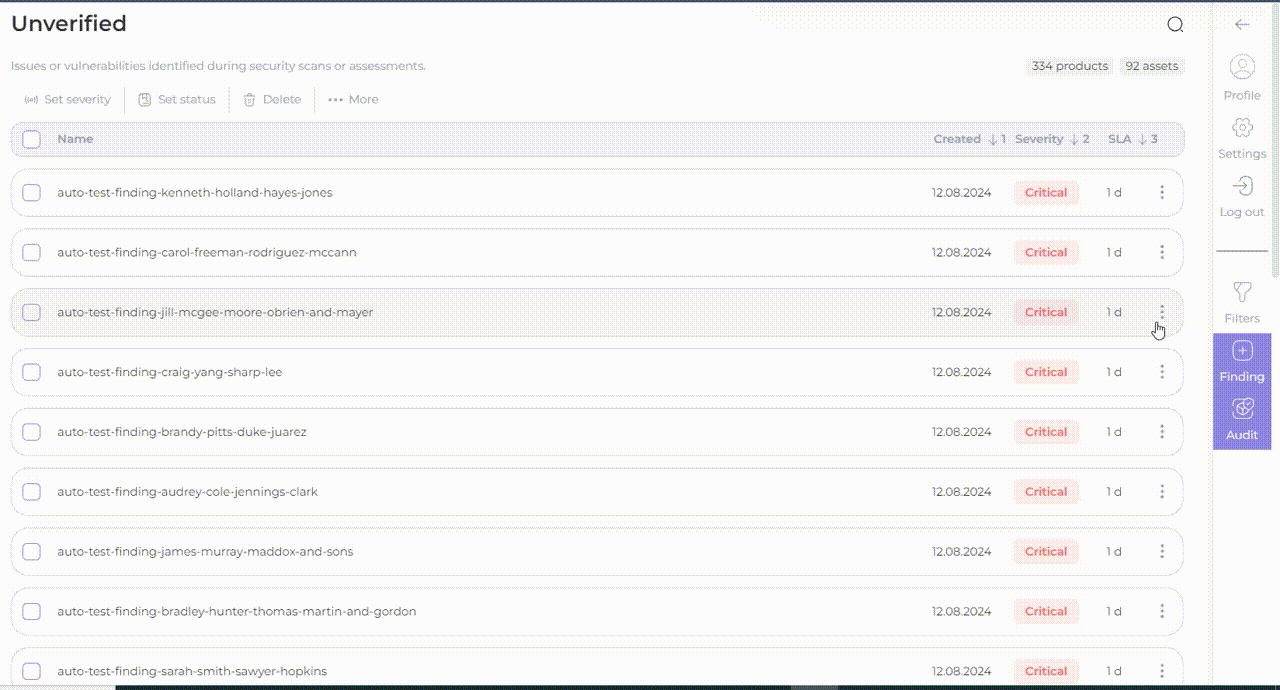The height and width of the screenshot is (690, 1280).
Task: Click the Log out icon
Action: pyautogui.click(x=1242, y=187)
